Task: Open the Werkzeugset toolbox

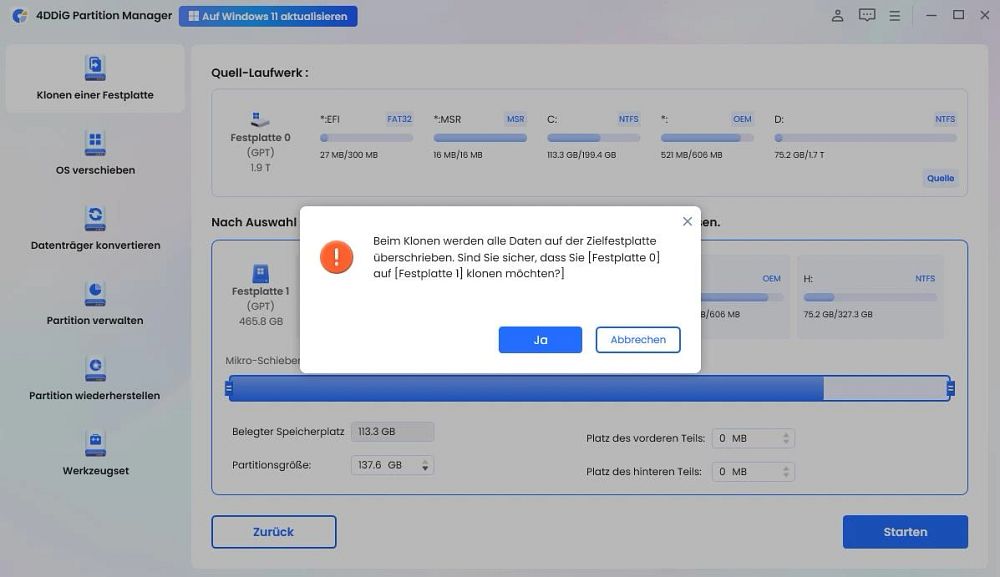Action: point(95,454)
